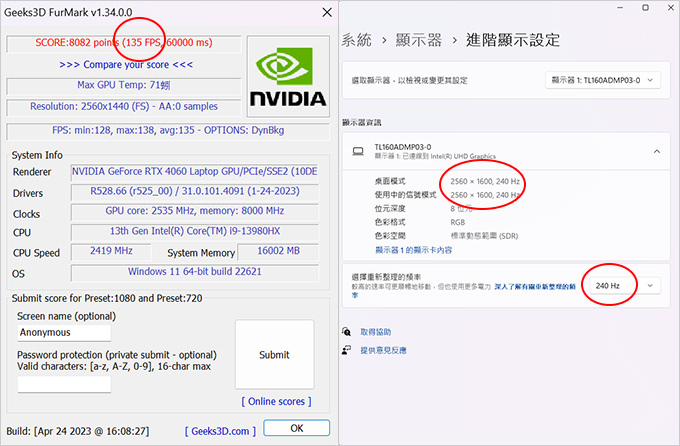This screenshot has height=446, width=680.
Task: Open the Online scores link
Action: (276, 401)
